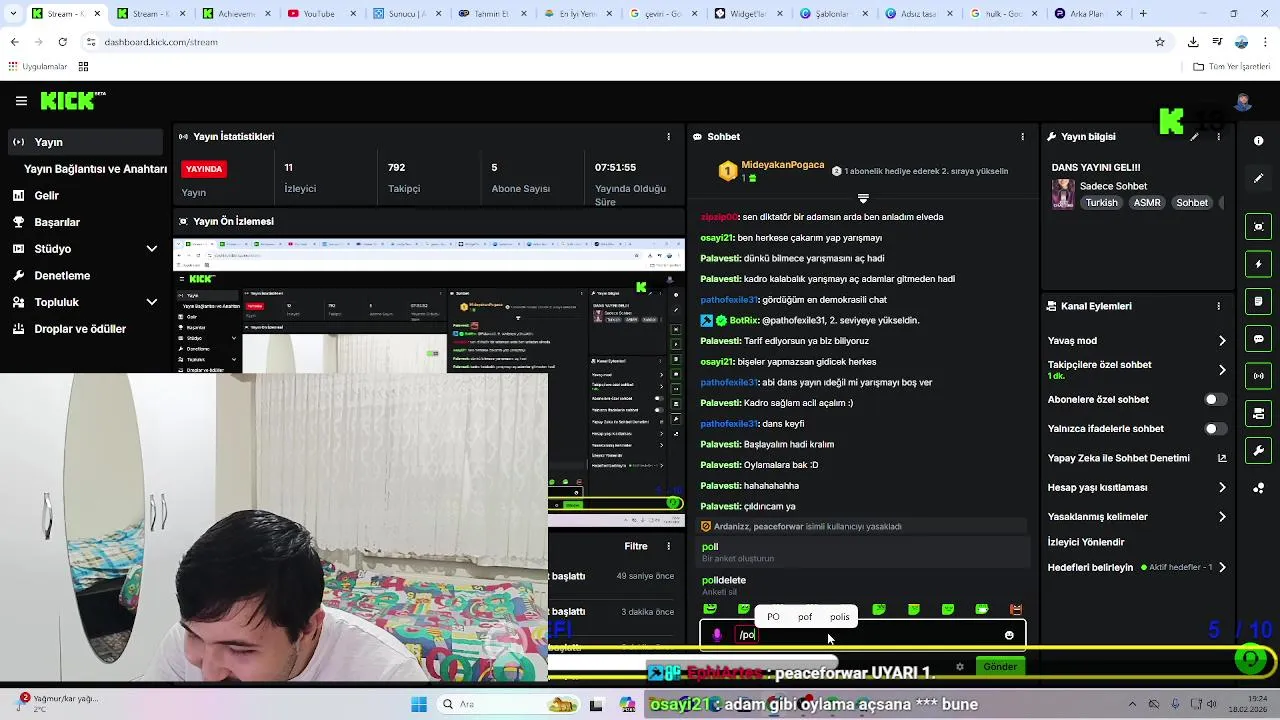Open Yavaş mod settings chevron
Viewport: 1280px width, 720px height.
(1222, 341)
